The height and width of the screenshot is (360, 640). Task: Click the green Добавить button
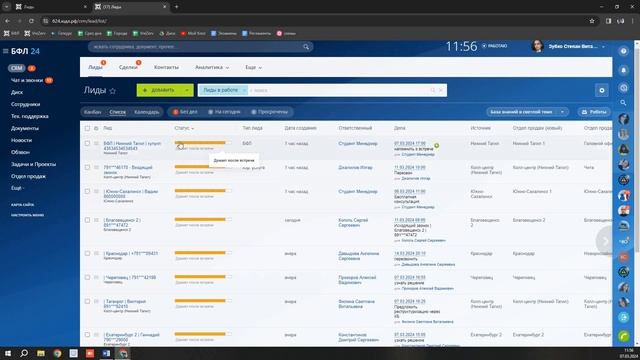(160, 90)
